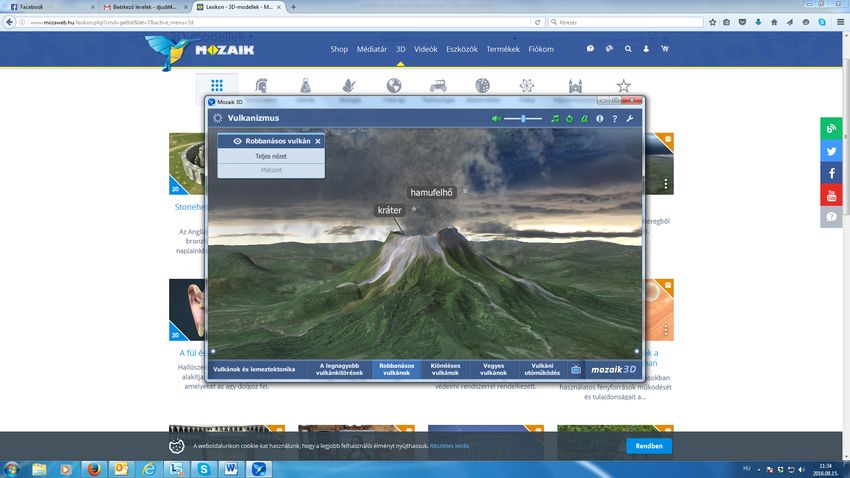Open the Firefox hamburger menu
The height and width of the screenshot is (478, 850).
[840, 22]
